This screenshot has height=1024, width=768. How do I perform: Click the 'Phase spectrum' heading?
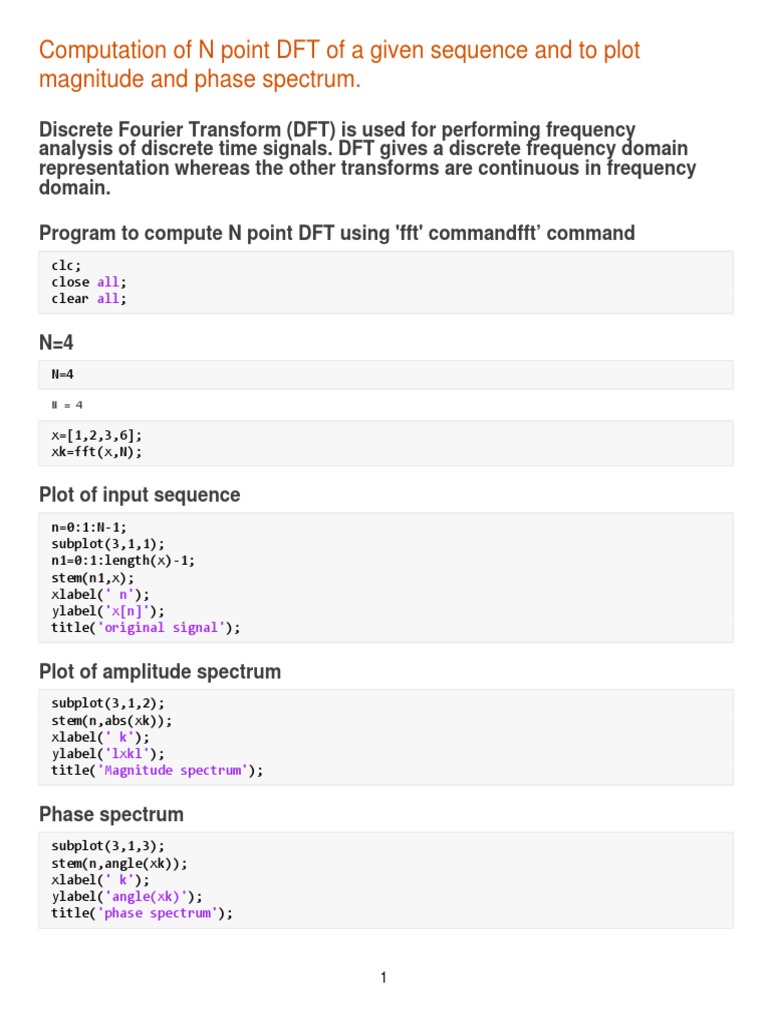tap(111, 815)
